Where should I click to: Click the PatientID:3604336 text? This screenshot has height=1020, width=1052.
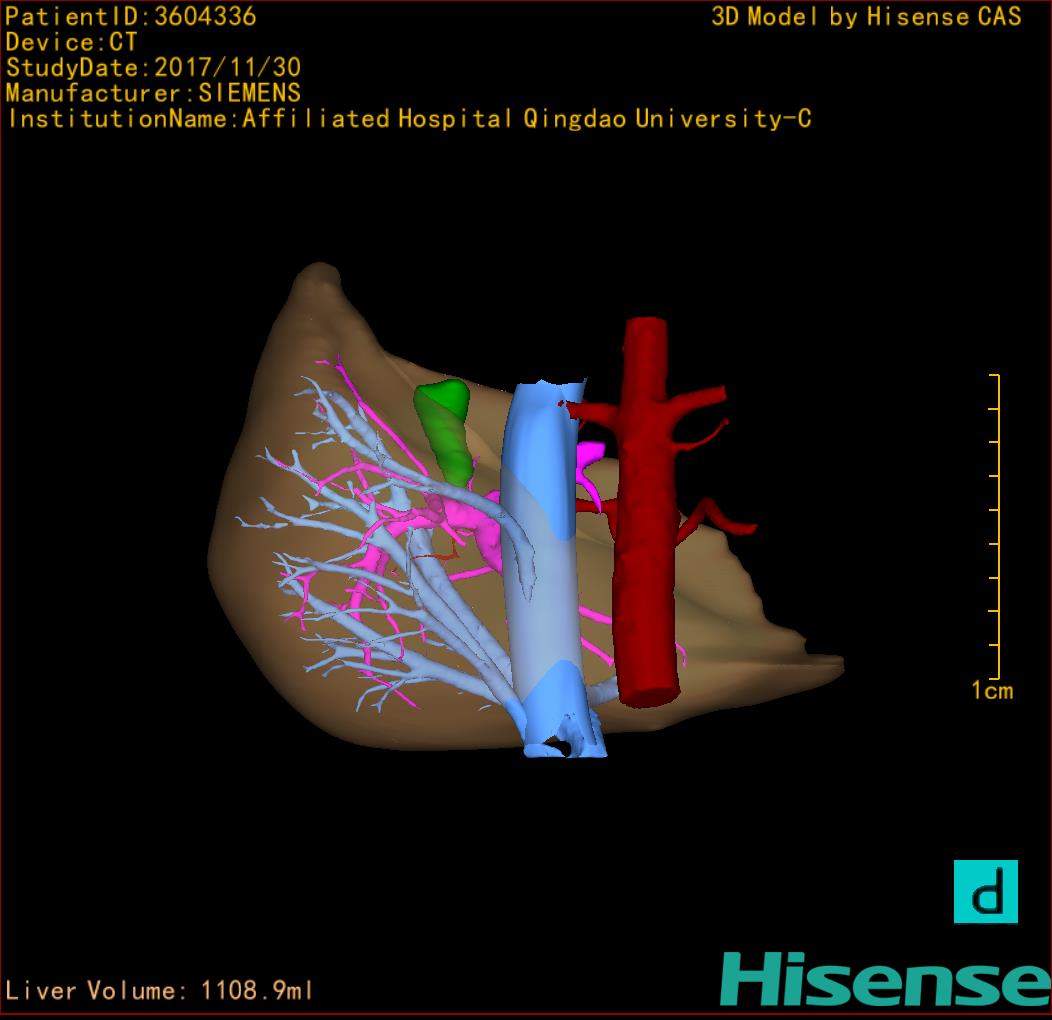coord(131,16)
